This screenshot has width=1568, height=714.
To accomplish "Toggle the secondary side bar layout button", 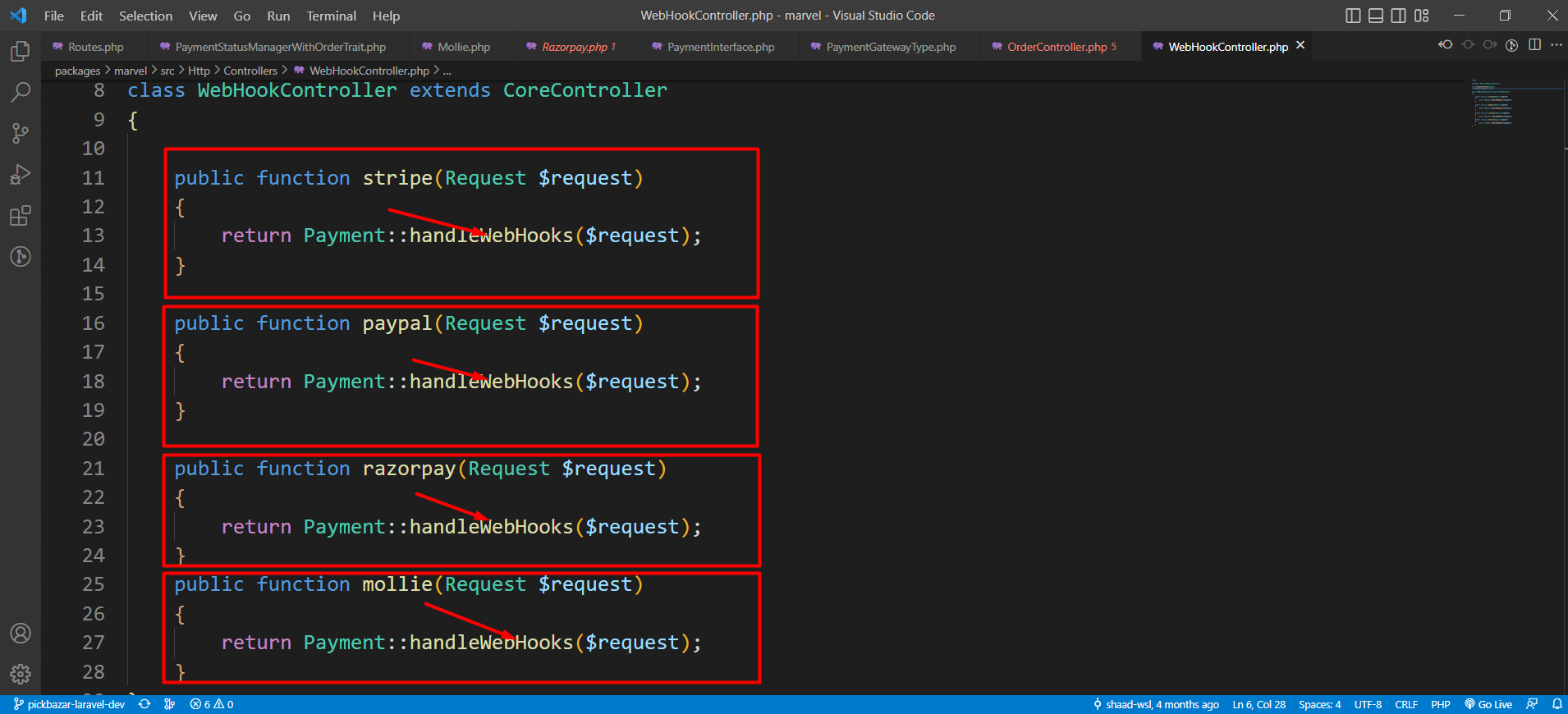I will [x=1399, y=16].
